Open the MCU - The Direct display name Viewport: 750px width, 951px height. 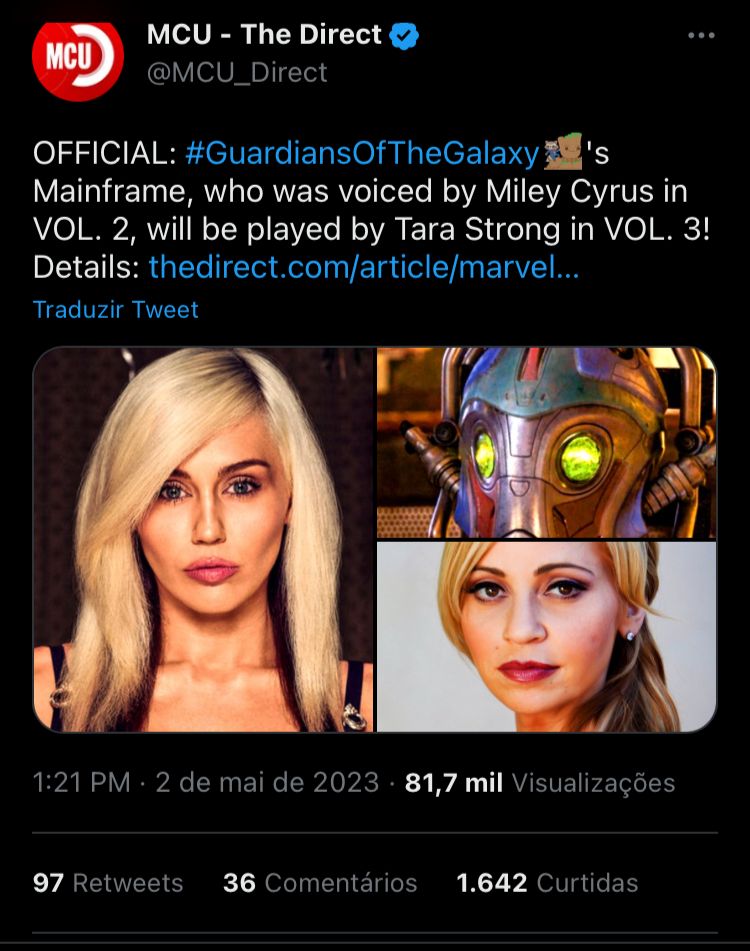coord(264,35)
